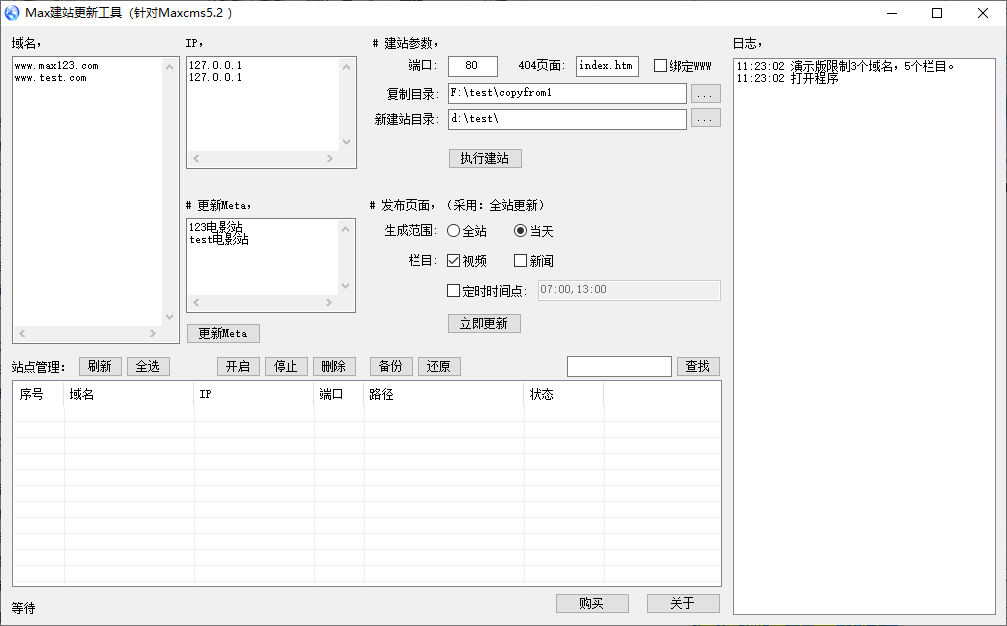The height and width of the screenshot is (626, 1007).
Task: Sort site table by 域名 column header
Action: [128, 394]
